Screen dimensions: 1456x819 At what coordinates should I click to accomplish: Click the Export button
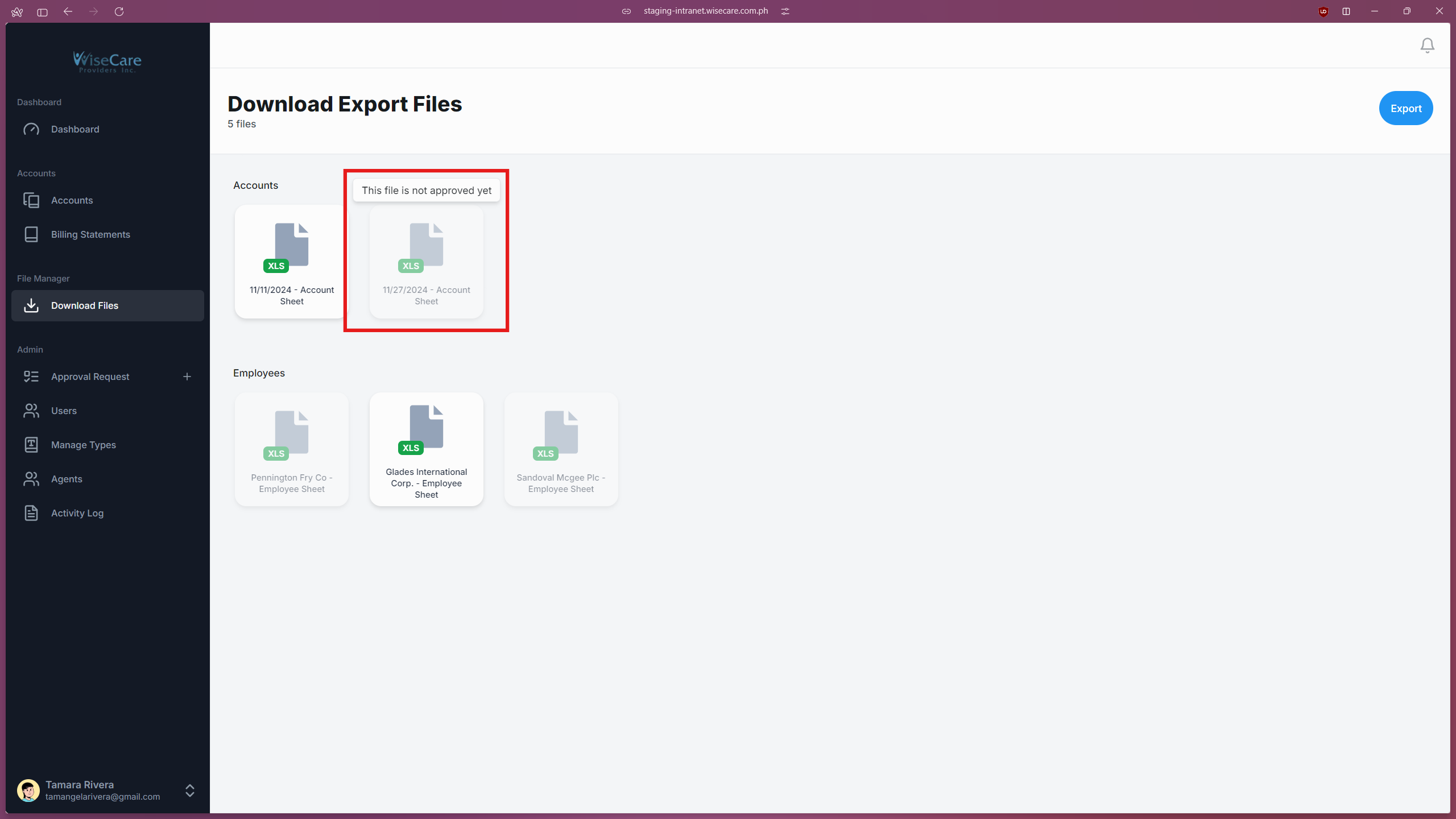[x=1405, y=108]
